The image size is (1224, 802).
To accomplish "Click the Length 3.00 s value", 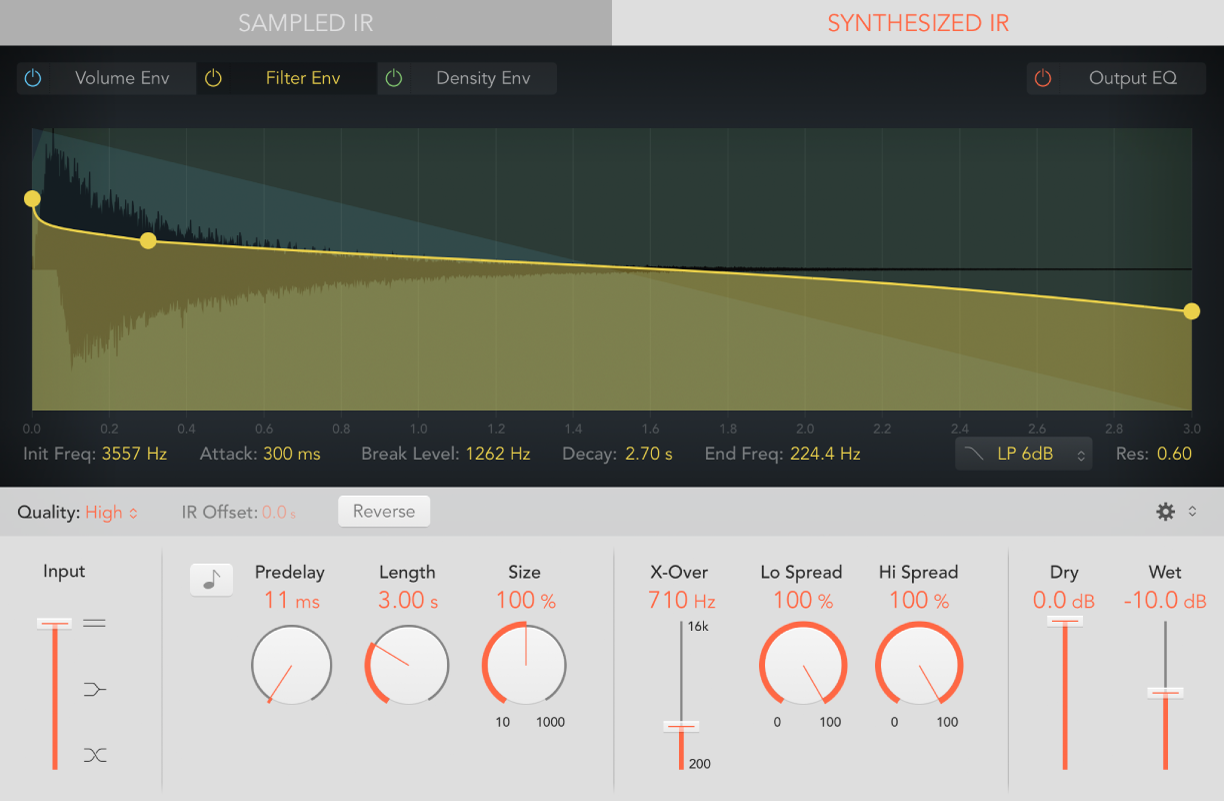I will click(408, 600).
